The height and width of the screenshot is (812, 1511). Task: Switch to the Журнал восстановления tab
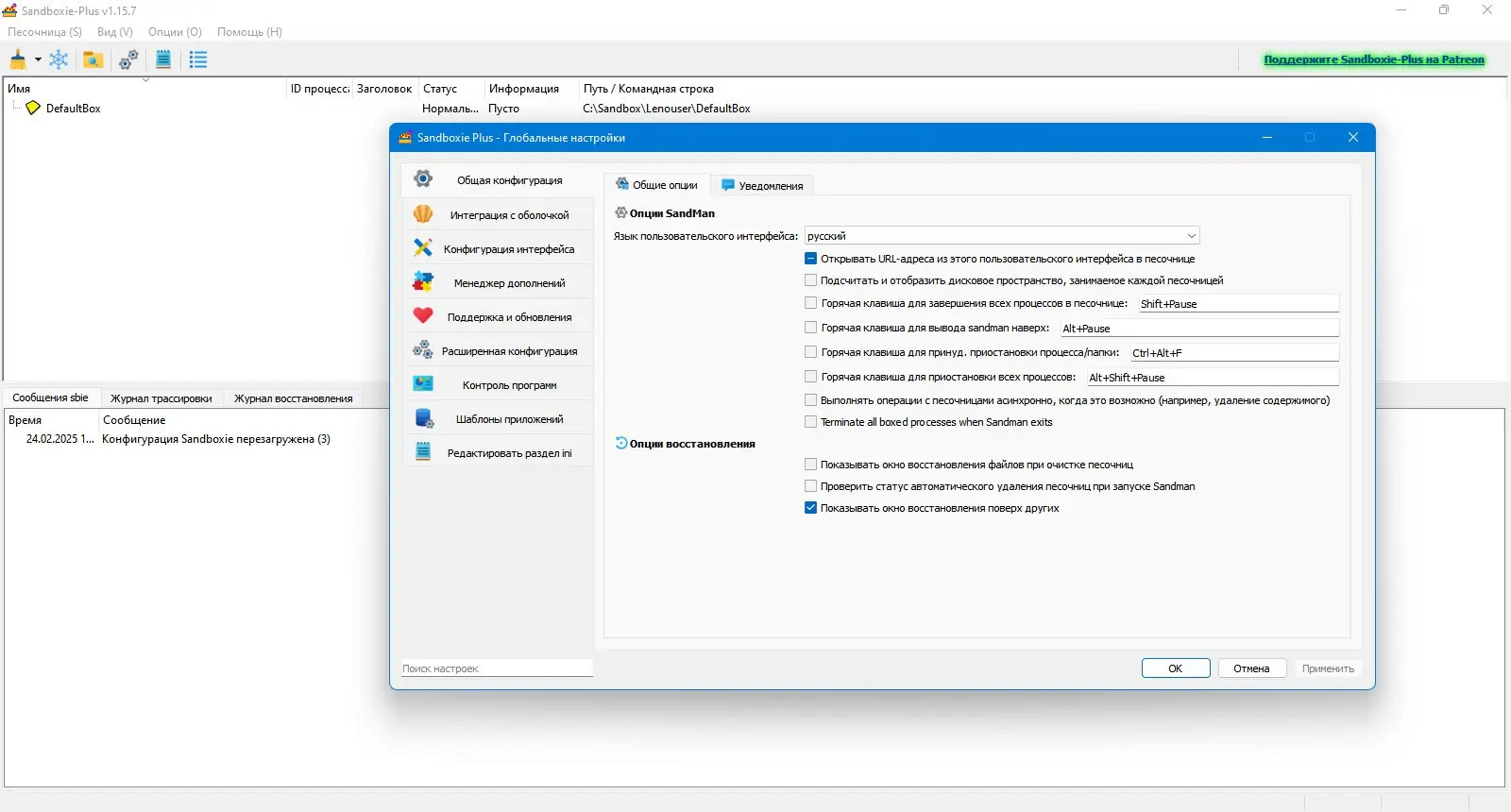click(294, 398)
